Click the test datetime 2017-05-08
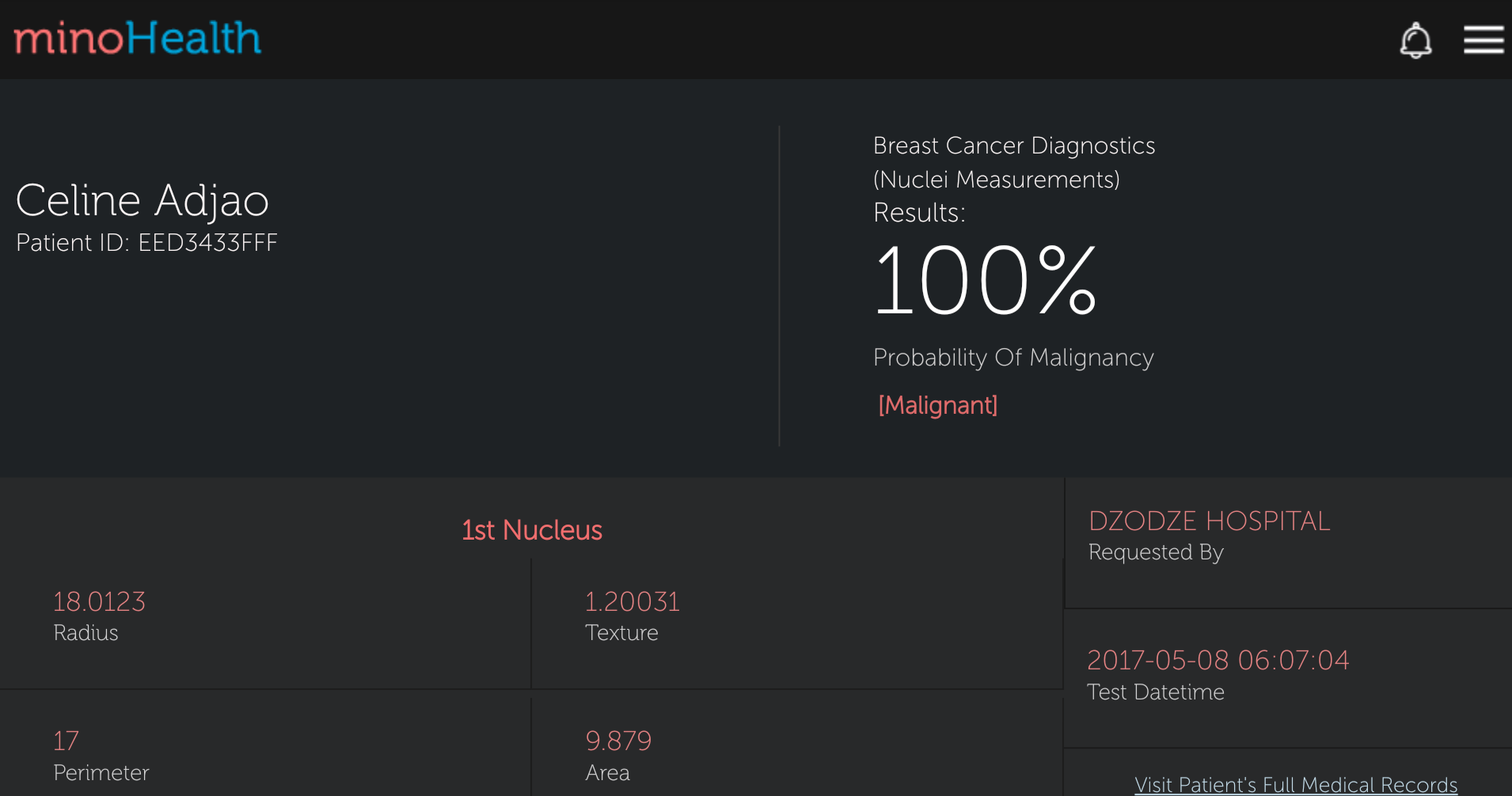This screenshot has width=1512, height=796. pyautogui.click(x=1218, y=660)
